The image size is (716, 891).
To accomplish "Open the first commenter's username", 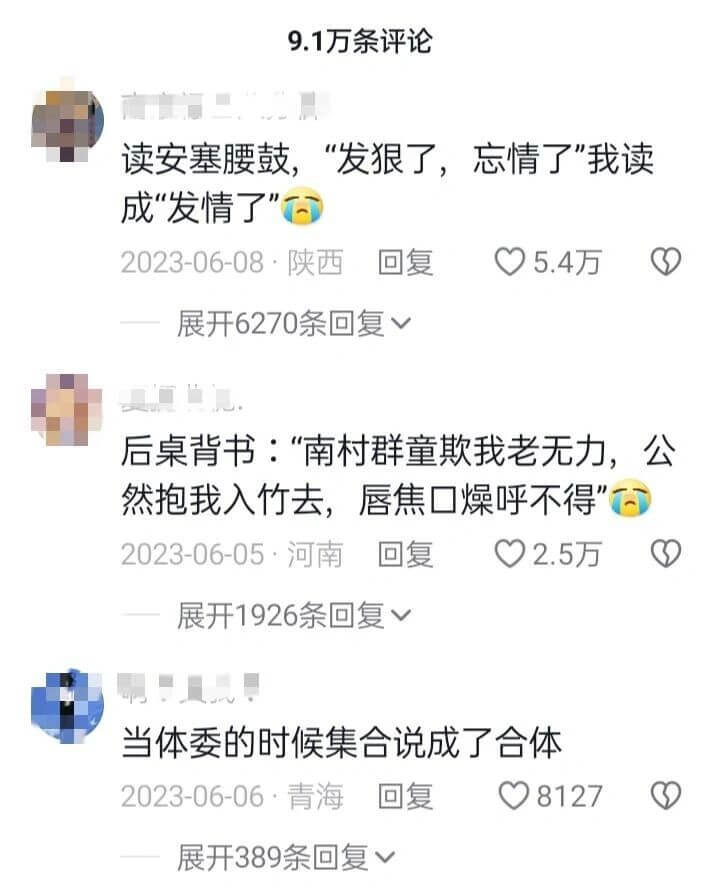I will [226, 107].
